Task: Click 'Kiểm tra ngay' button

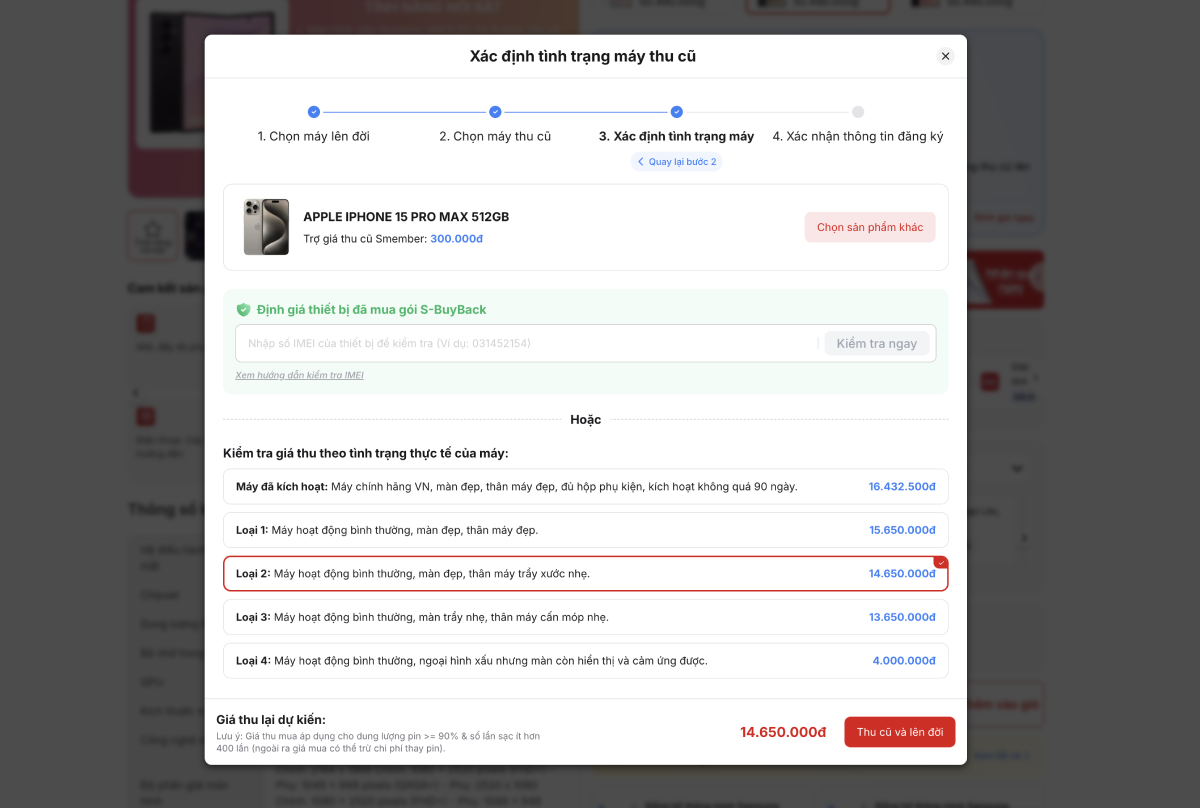Action: [877, 343]
